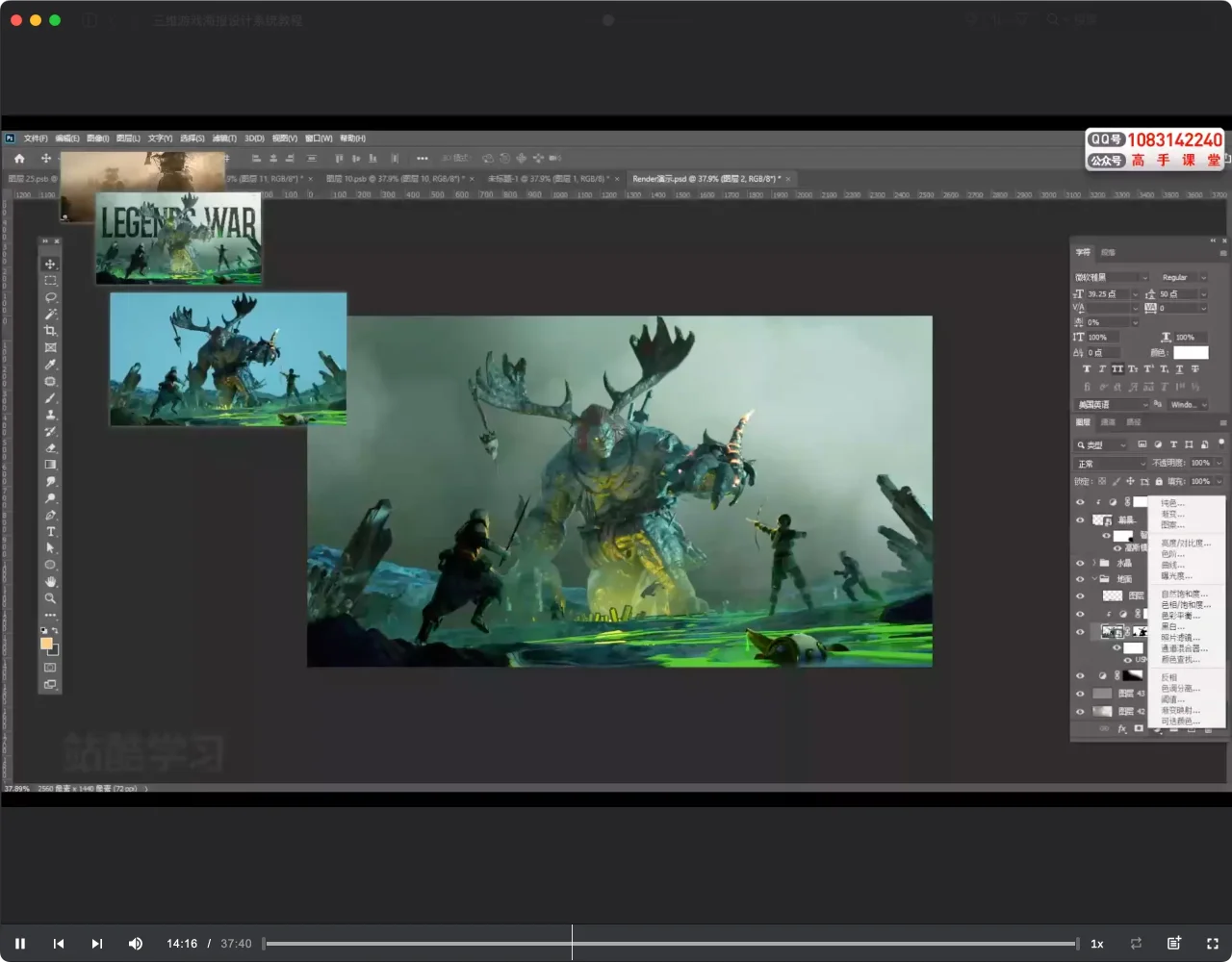Choose 渐变映射... from adjustment menu
This screenshot has height=962, width=1232.
(1181, 711)
